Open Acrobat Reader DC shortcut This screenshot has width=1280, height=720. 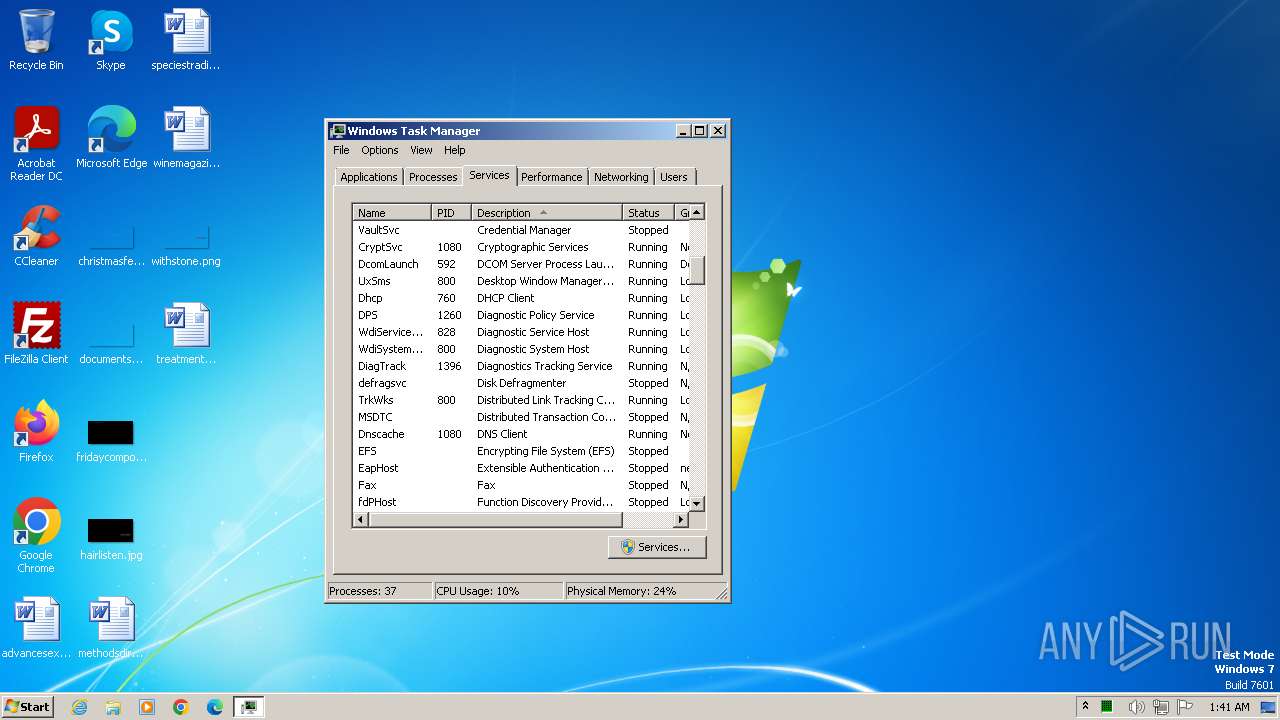pos(36,143)
